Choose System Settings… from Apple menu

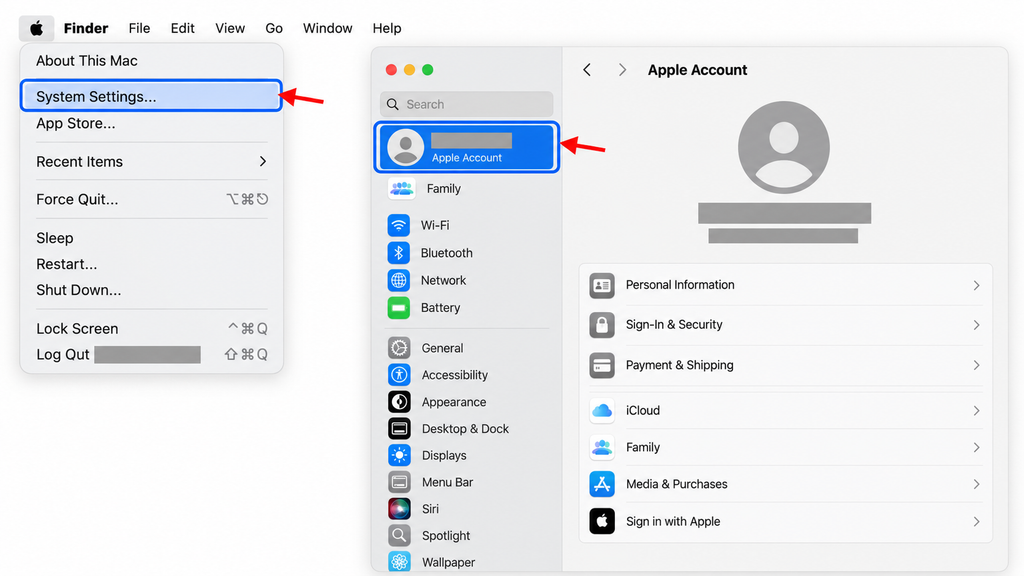pos(152,96)
